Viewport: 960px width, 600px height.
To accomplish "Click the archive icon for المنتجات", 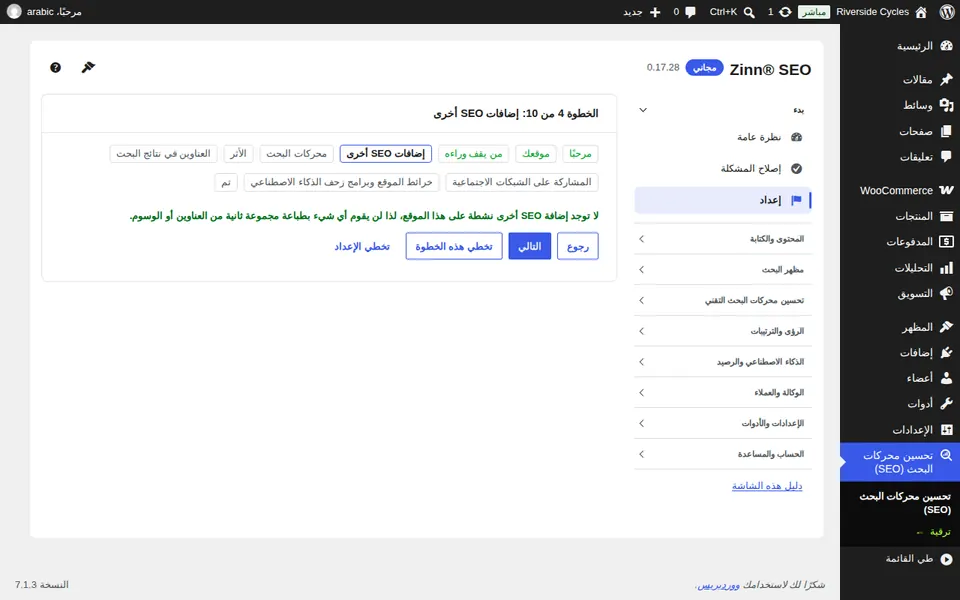I will (x=947, y=216).
